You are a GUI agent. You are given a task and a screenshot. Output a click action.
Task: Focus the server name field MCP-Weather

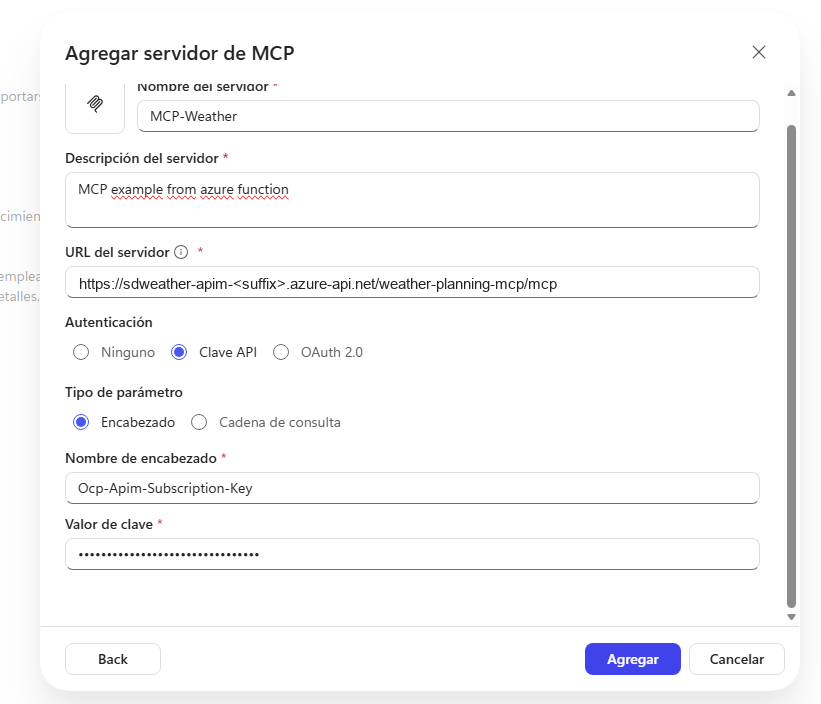448,116
